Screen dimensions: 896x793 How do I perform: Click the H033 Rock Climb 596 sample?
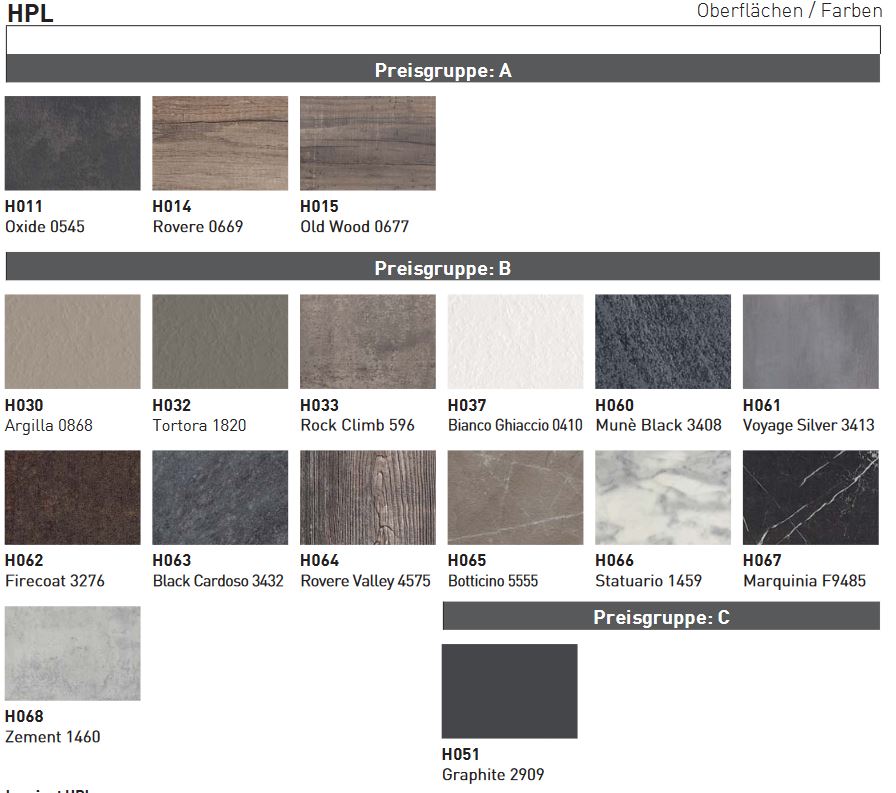tap(368, 342)
